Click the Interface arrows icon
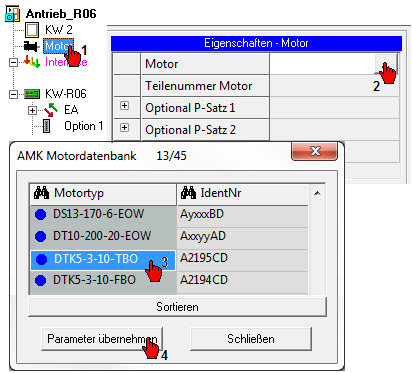This screenshot has width=412, height=373. (x=32, y=61)
